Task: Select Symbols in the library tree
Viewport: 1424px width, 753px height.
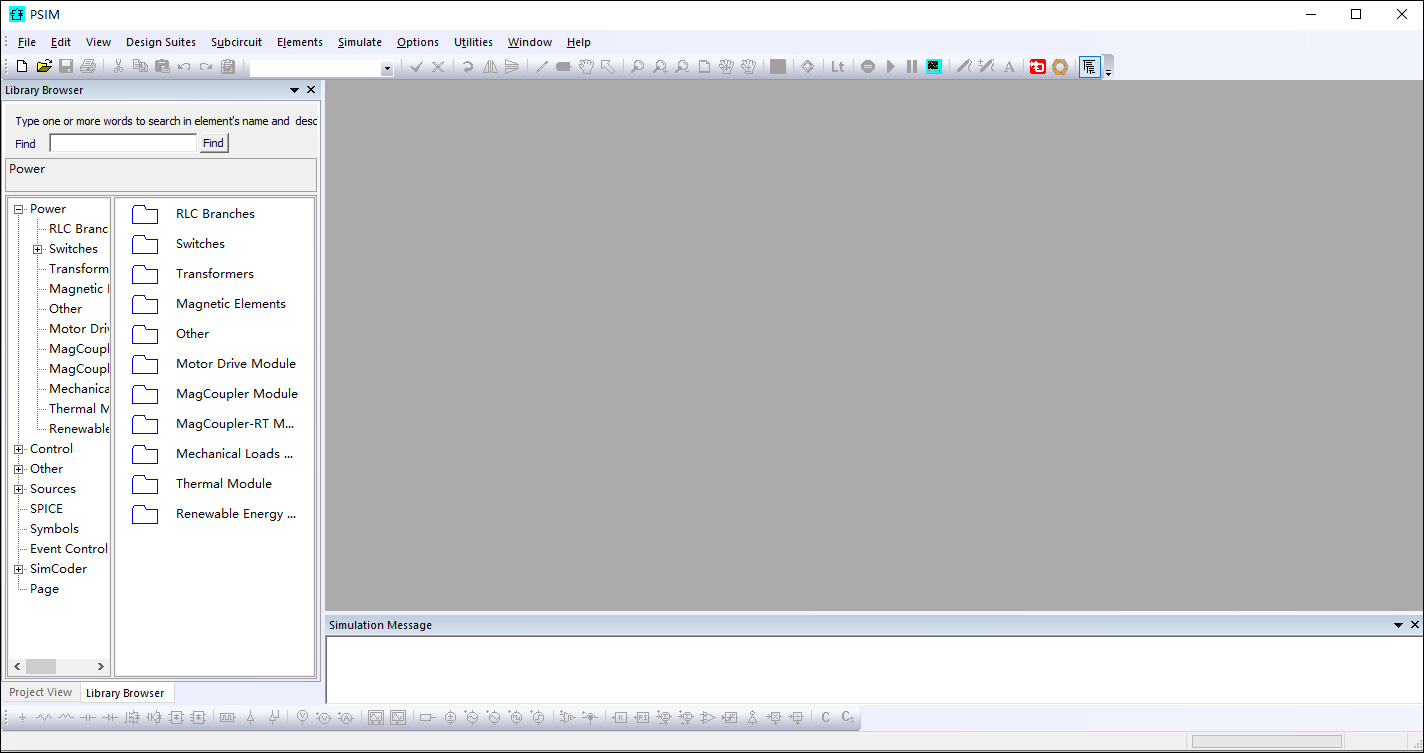Action: click(x=54, y=529)
